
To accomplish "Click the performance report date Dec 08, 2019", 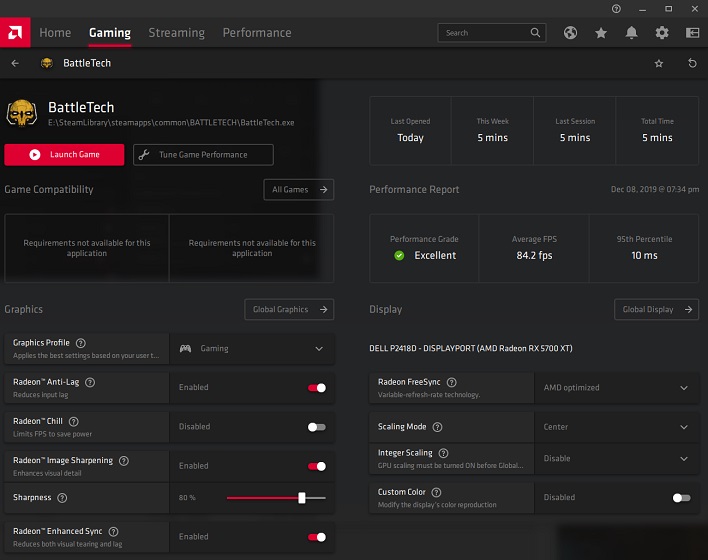I will [x=655, y=189].
